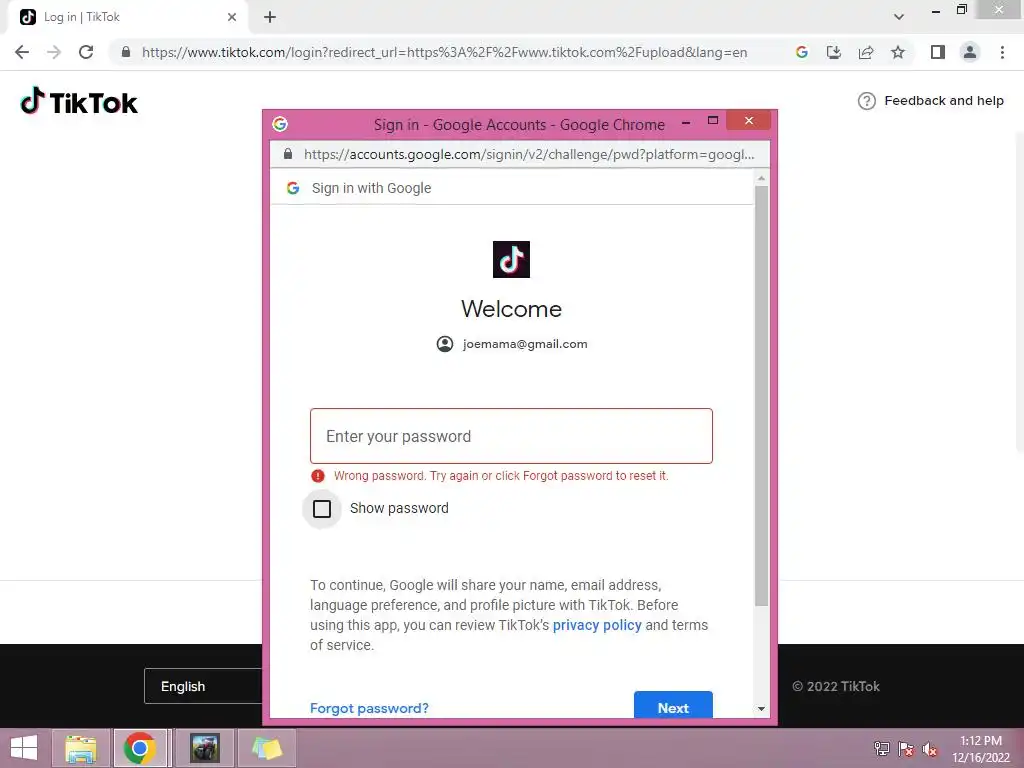Click Forgot password? link

point(369,708)
